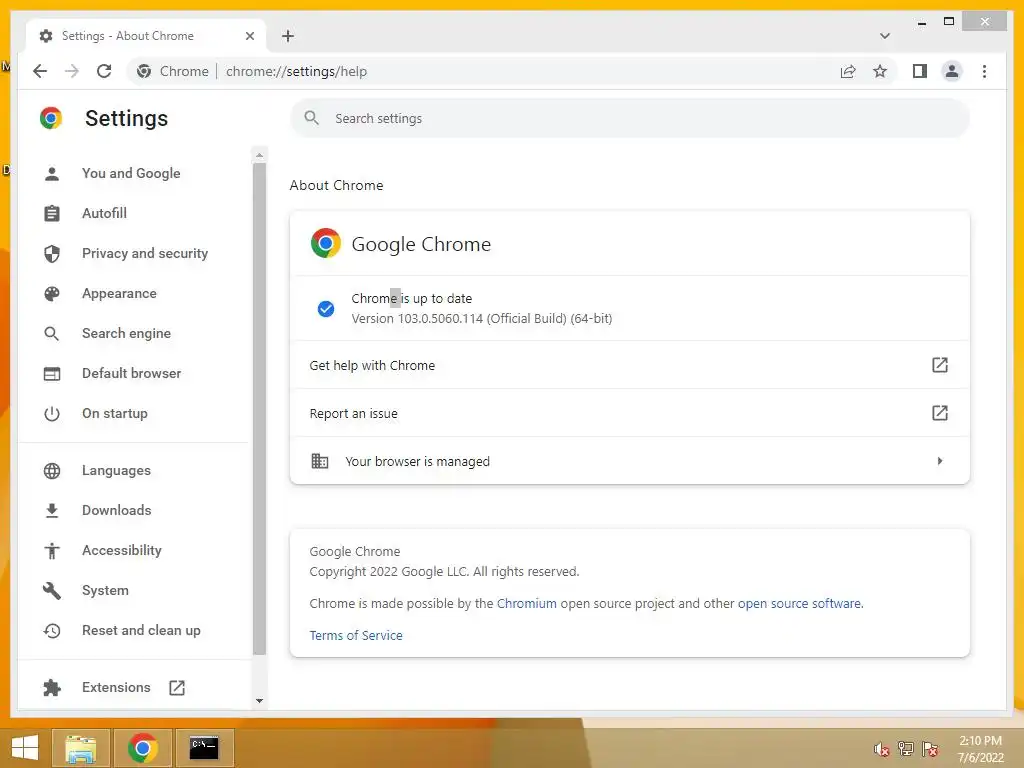Open the three-dot Chrome menu
The height and width of the screenshot is (768, 1024).
pos(984,71)
